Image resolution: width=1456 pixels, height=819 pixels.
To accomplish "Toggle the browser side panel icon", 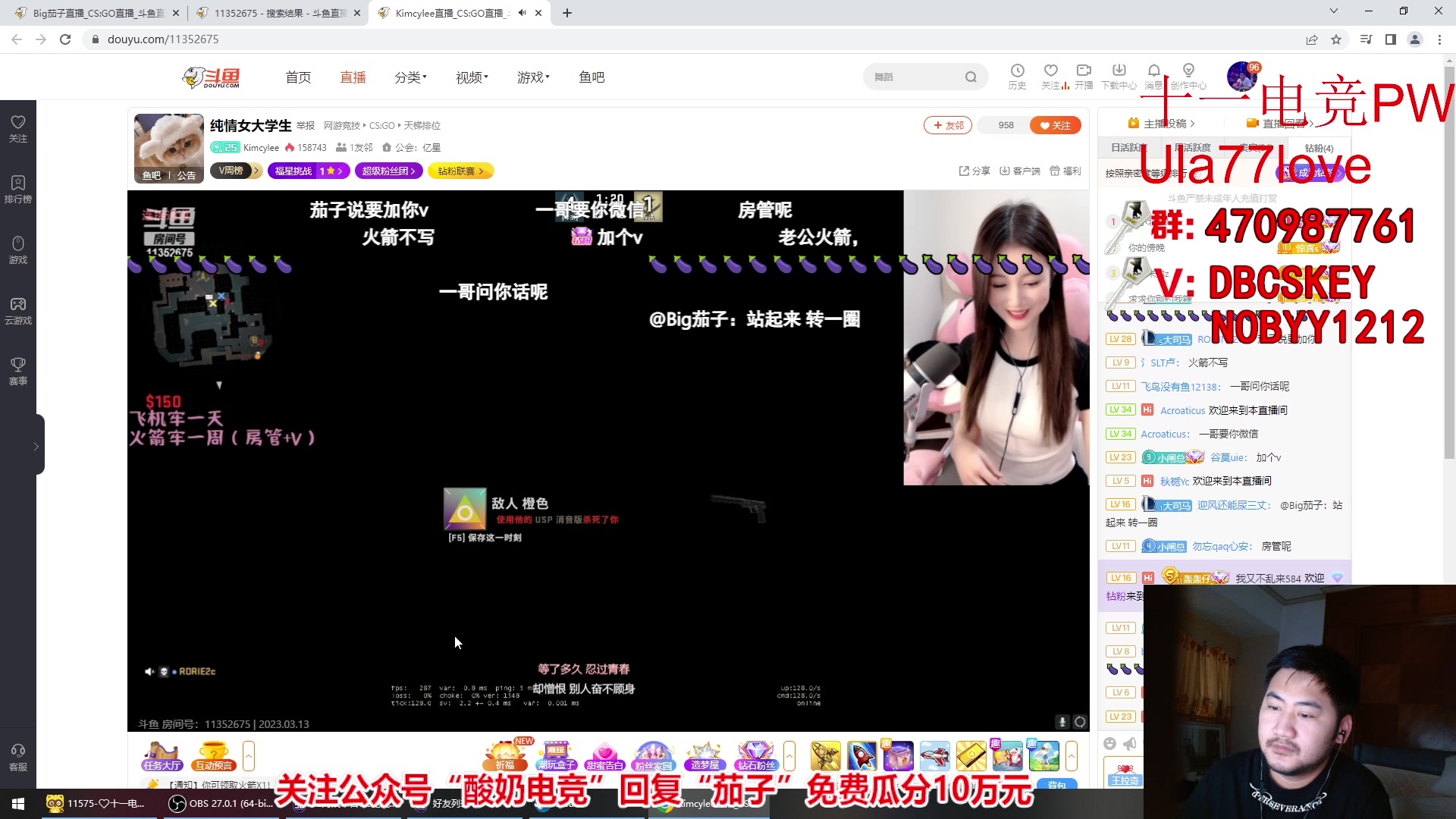I will pos(1391,39).
